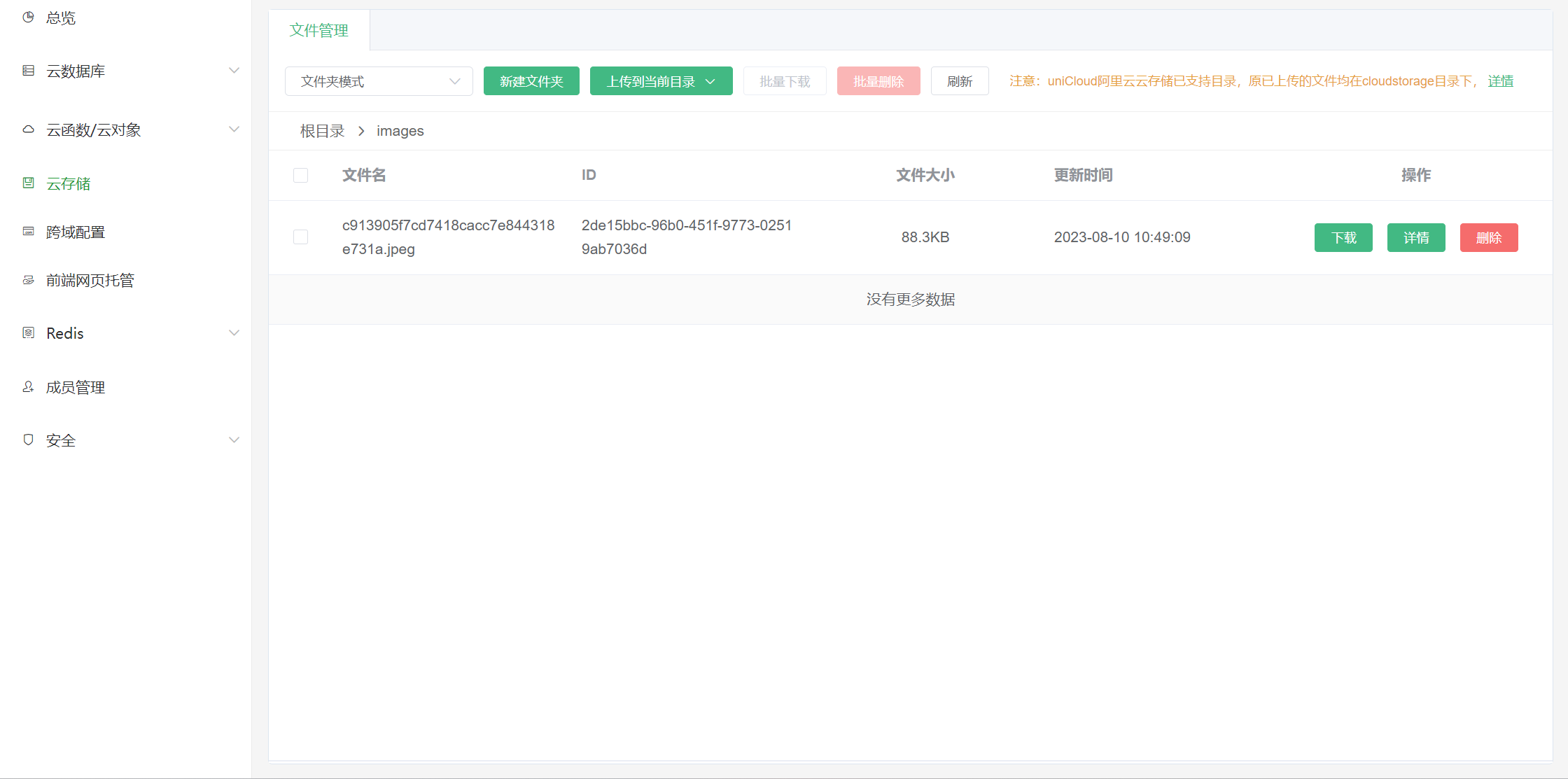This screenshot has width=1568, height=779.
Task: Click the 云函数/云对象 cloud icon
Action: [28, 129]
